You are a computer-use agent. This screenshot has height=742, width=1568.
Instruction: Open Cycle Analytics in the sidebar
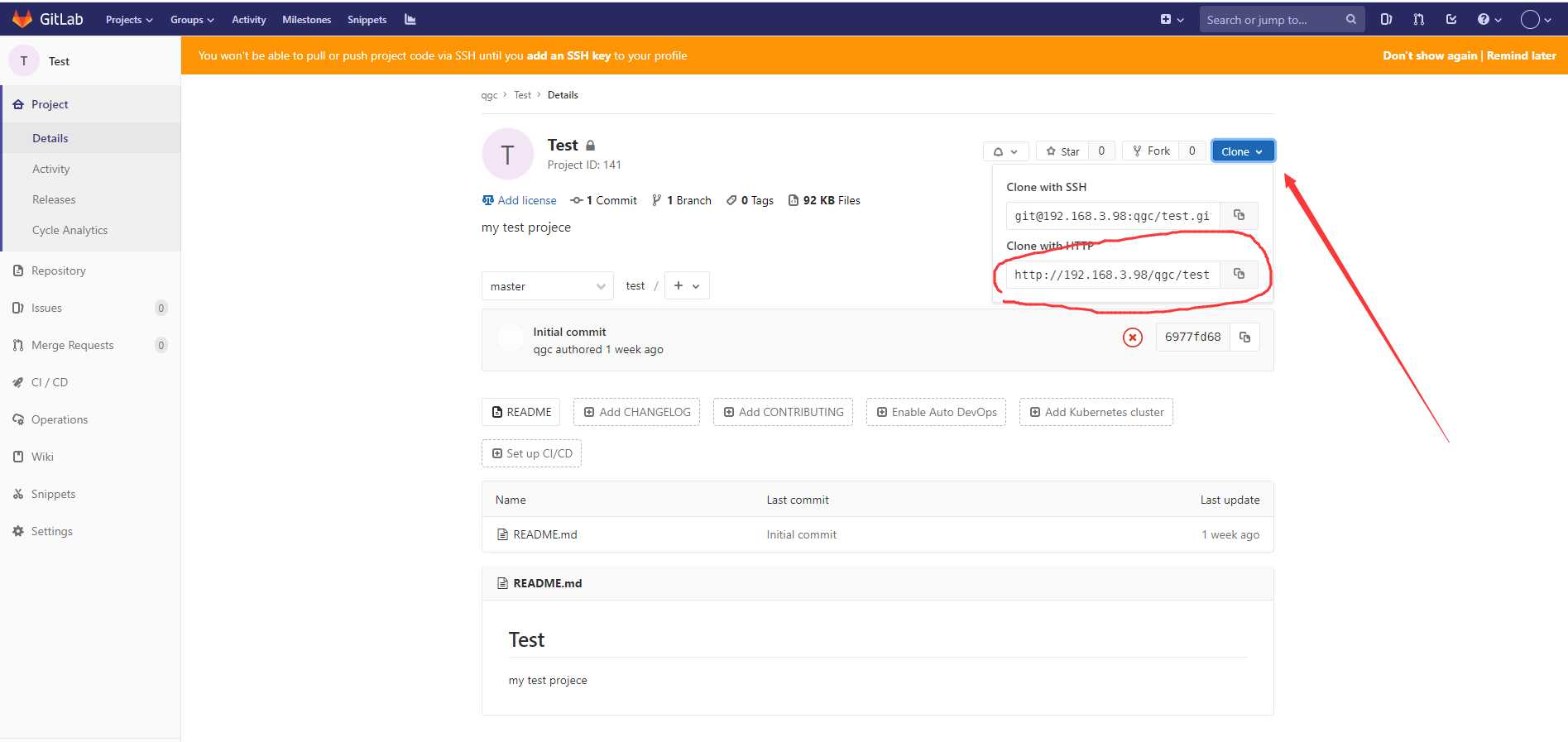point(91,230)
